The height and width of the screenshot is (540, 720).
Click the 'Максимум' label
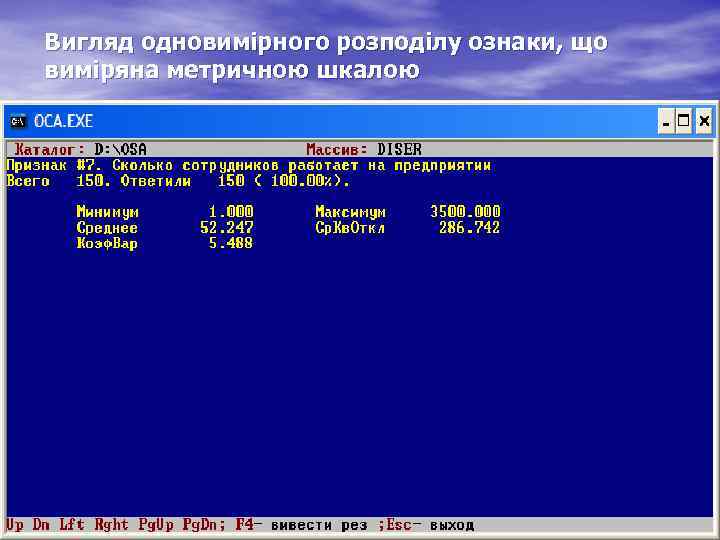(350, 212)
